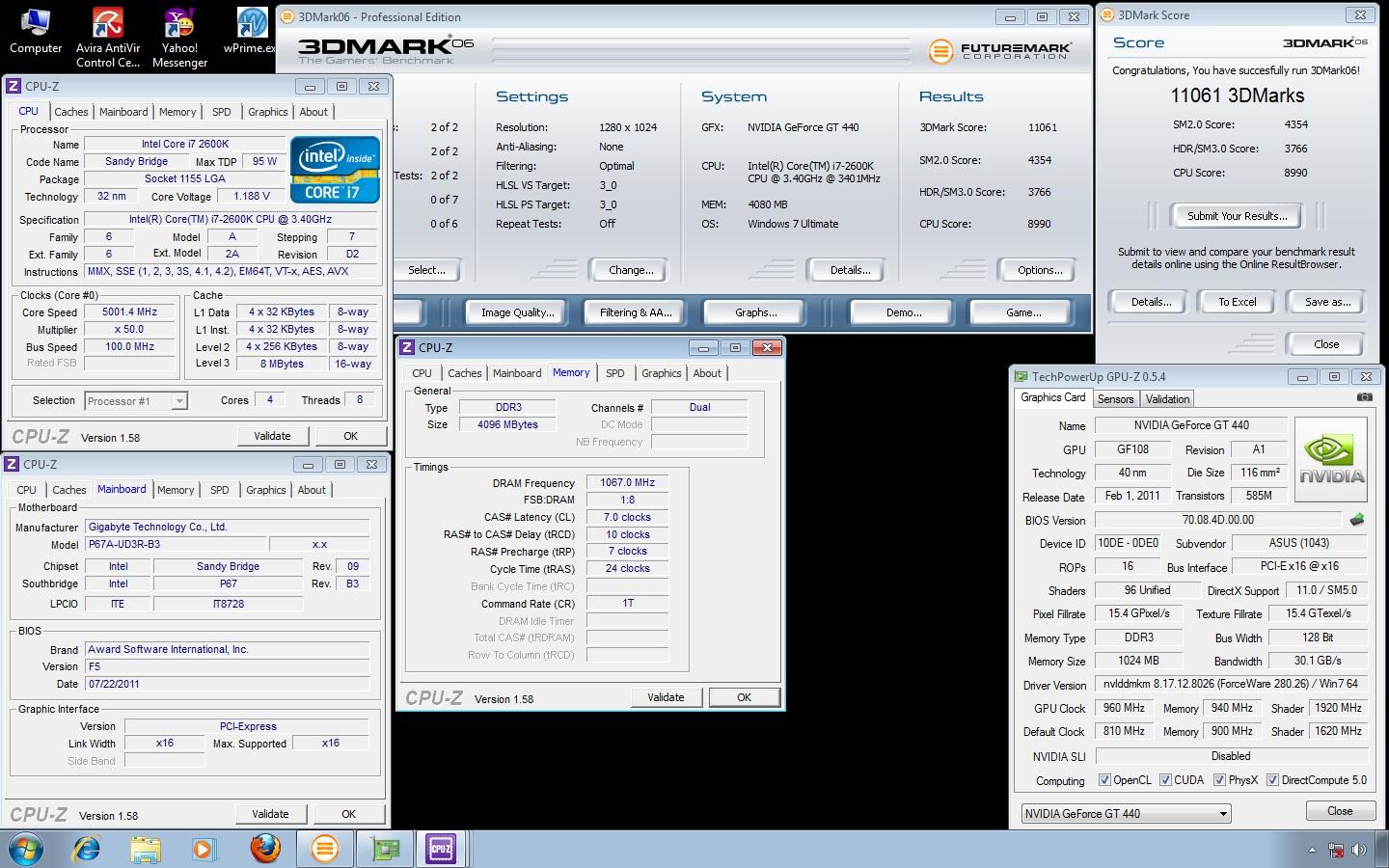The image size is (1389, 868).
Task: Click the Futuremark Corporation logo
Action: pos(999,51)
